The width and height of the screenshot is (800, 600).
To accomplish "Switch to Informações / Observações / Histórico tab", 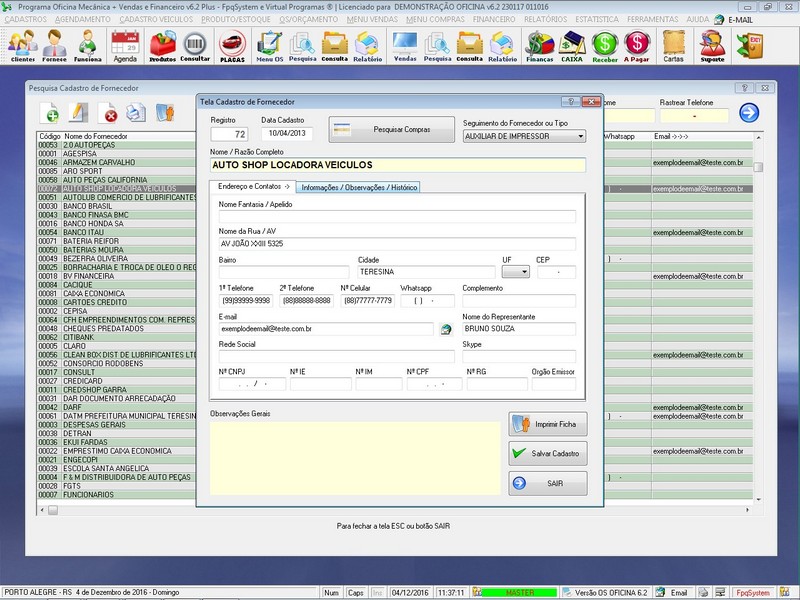I will click(359, 187).
